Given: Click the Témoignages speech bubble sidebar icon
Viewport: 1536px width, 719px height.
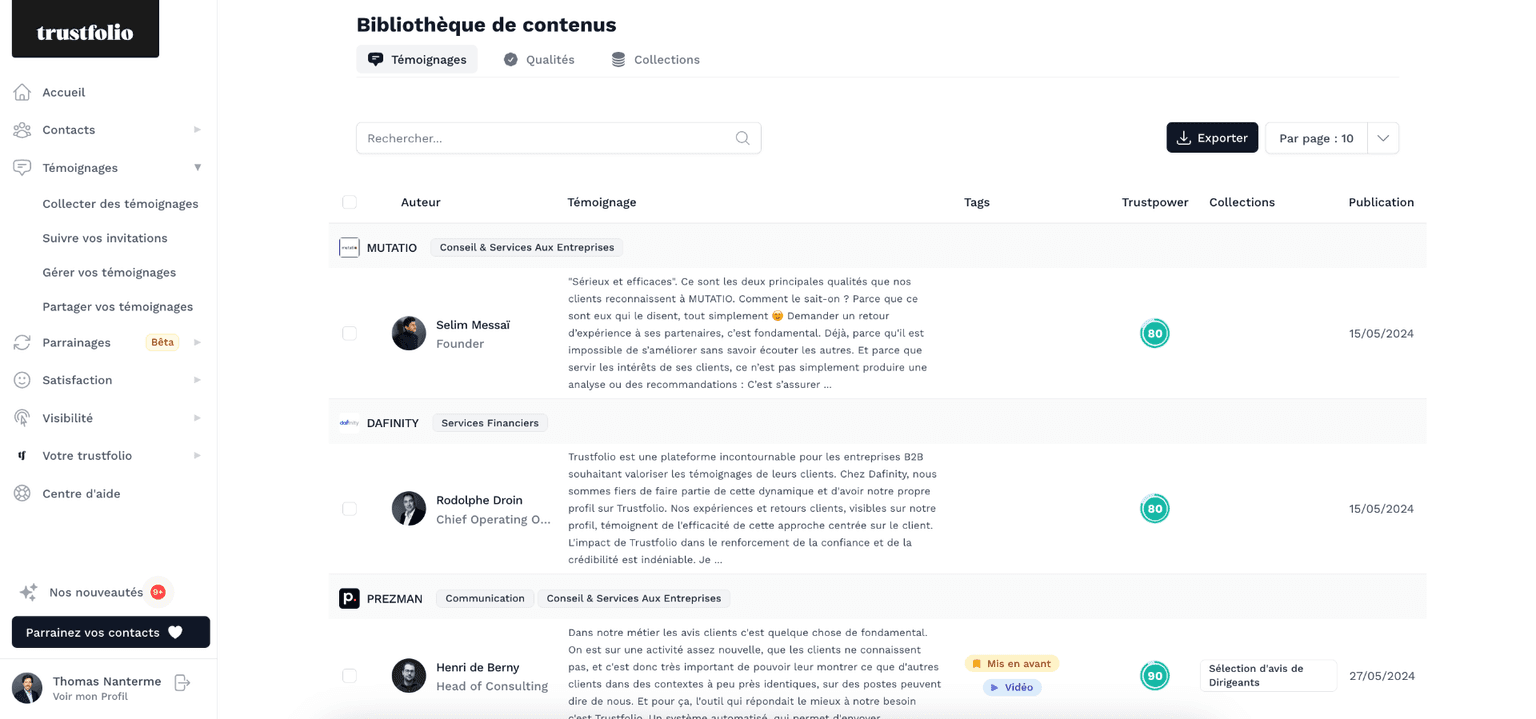Looking at the screenshot, I should pos(22,168).
